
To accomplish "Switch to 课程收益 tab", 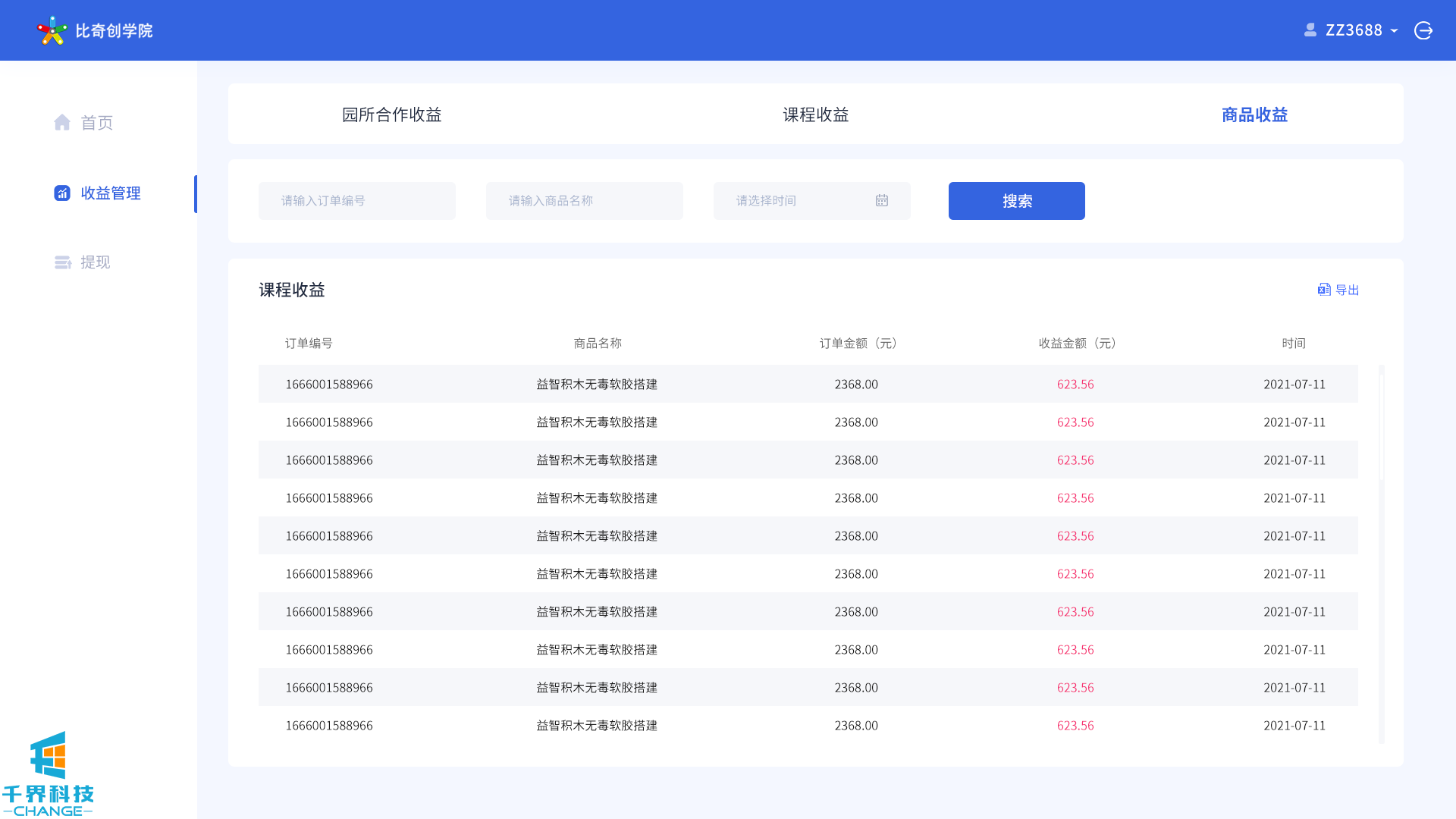I will [x=815, y=115].
